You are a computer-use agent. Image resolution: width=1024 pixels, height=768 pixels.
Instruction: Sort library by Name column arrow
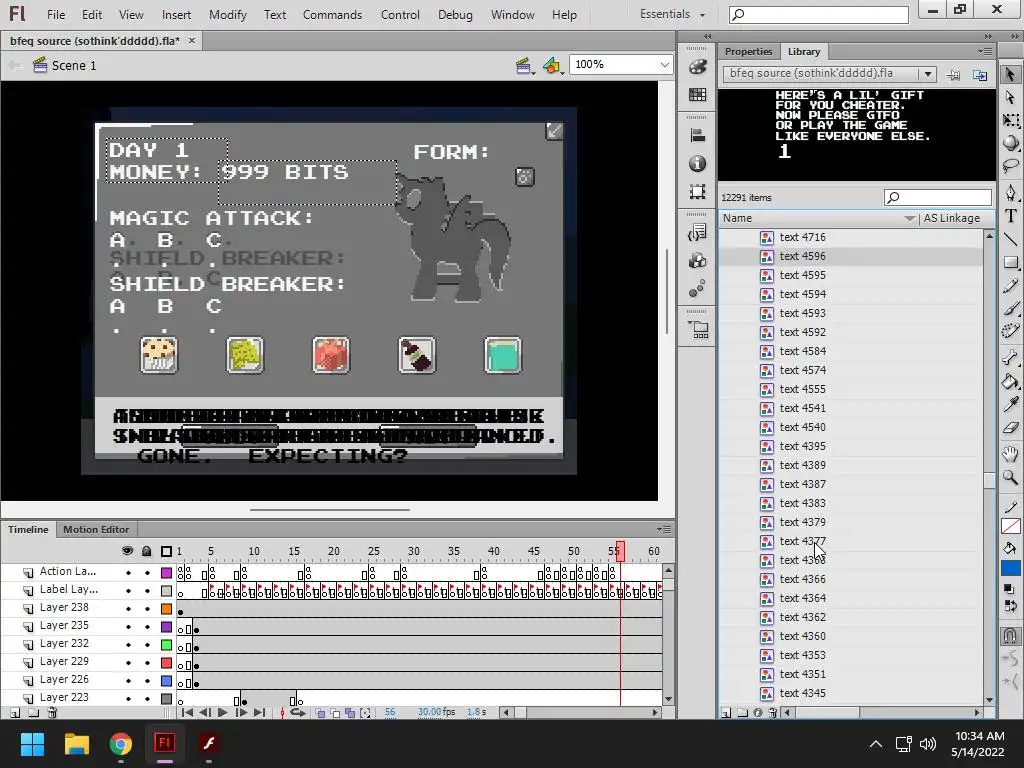tap(909, 218)
